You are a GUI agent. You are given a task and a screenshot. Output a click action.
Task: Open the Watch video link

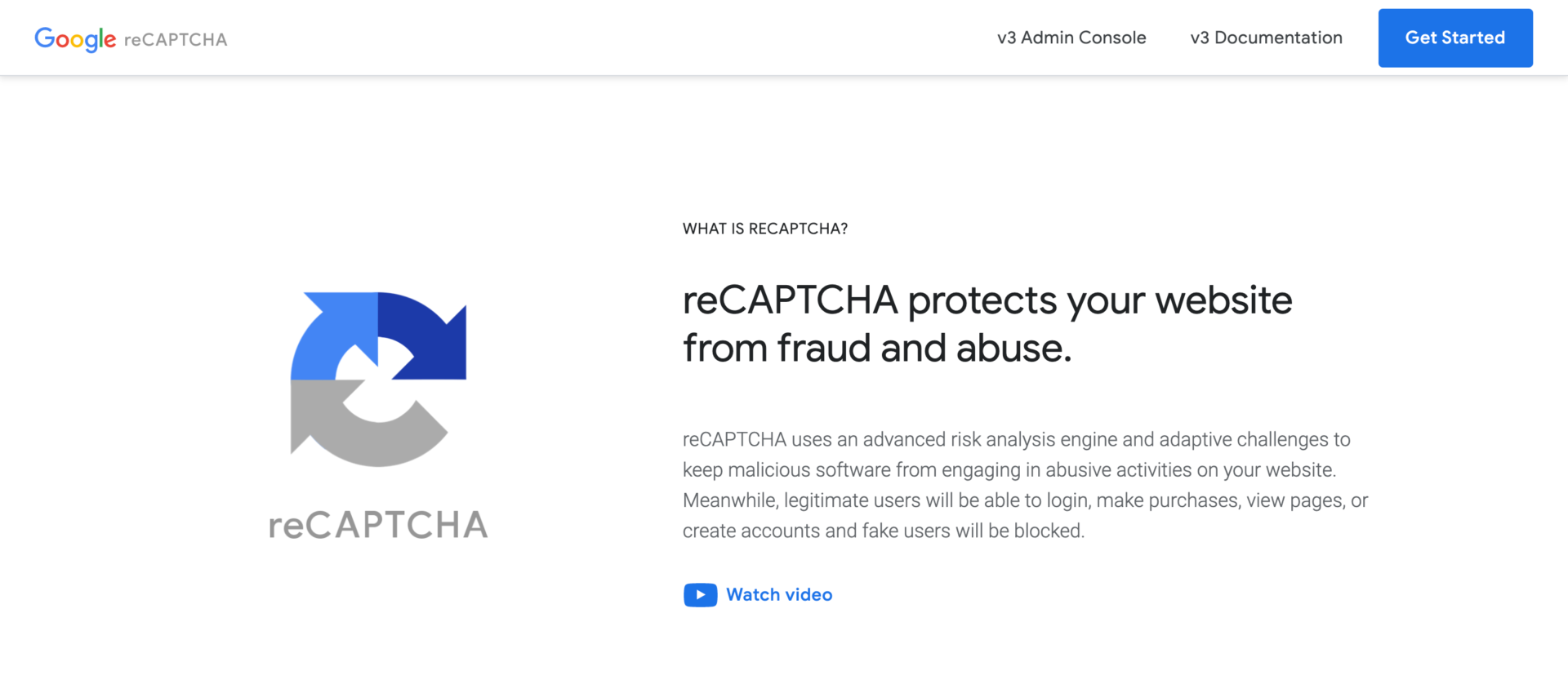[x=779, y=595]
